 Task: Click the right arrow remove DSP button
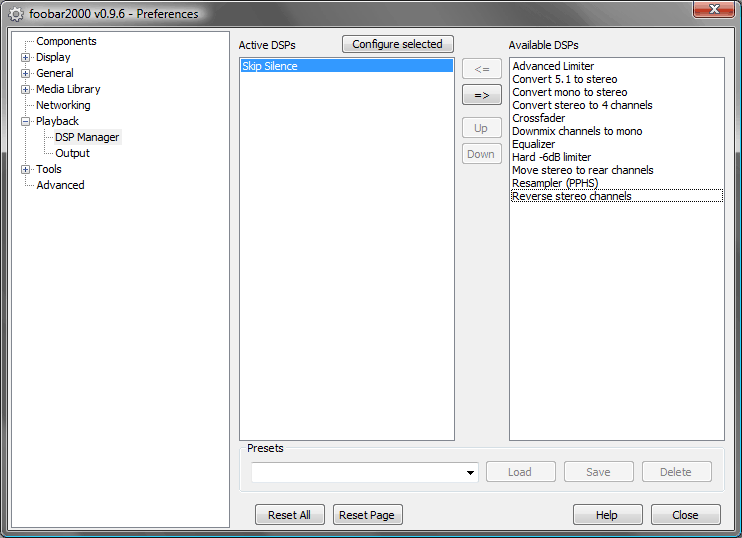pyautogui.click(x=481, y=95)
